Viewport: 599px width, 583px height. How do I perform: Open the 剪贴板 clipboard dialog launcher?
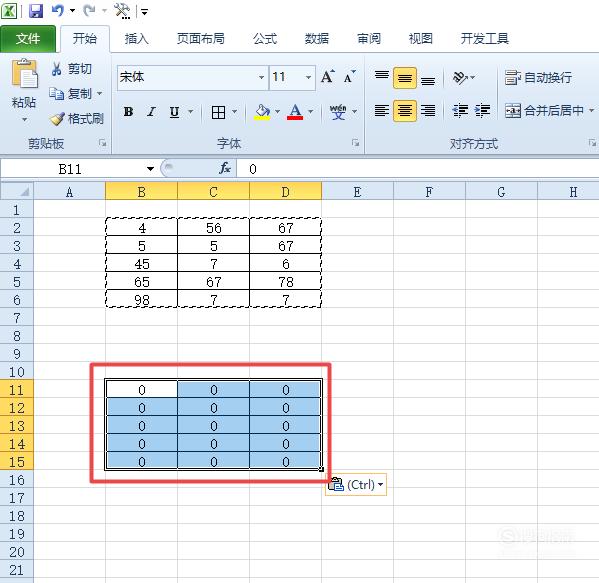pyautogui.click(x=102, y=143)
